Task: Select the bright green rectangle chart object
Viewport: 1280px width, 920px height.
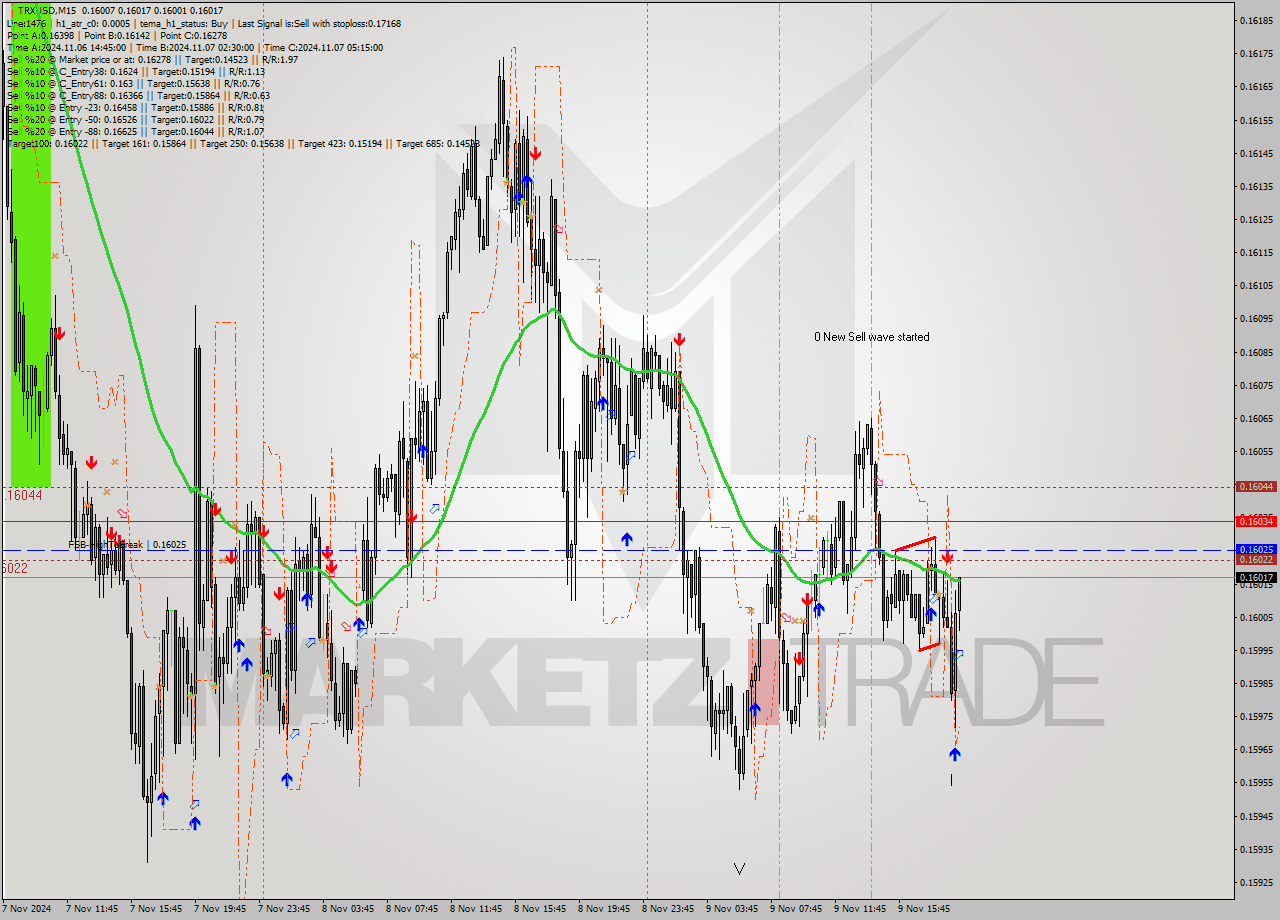Action: click(x=30, y=245)
